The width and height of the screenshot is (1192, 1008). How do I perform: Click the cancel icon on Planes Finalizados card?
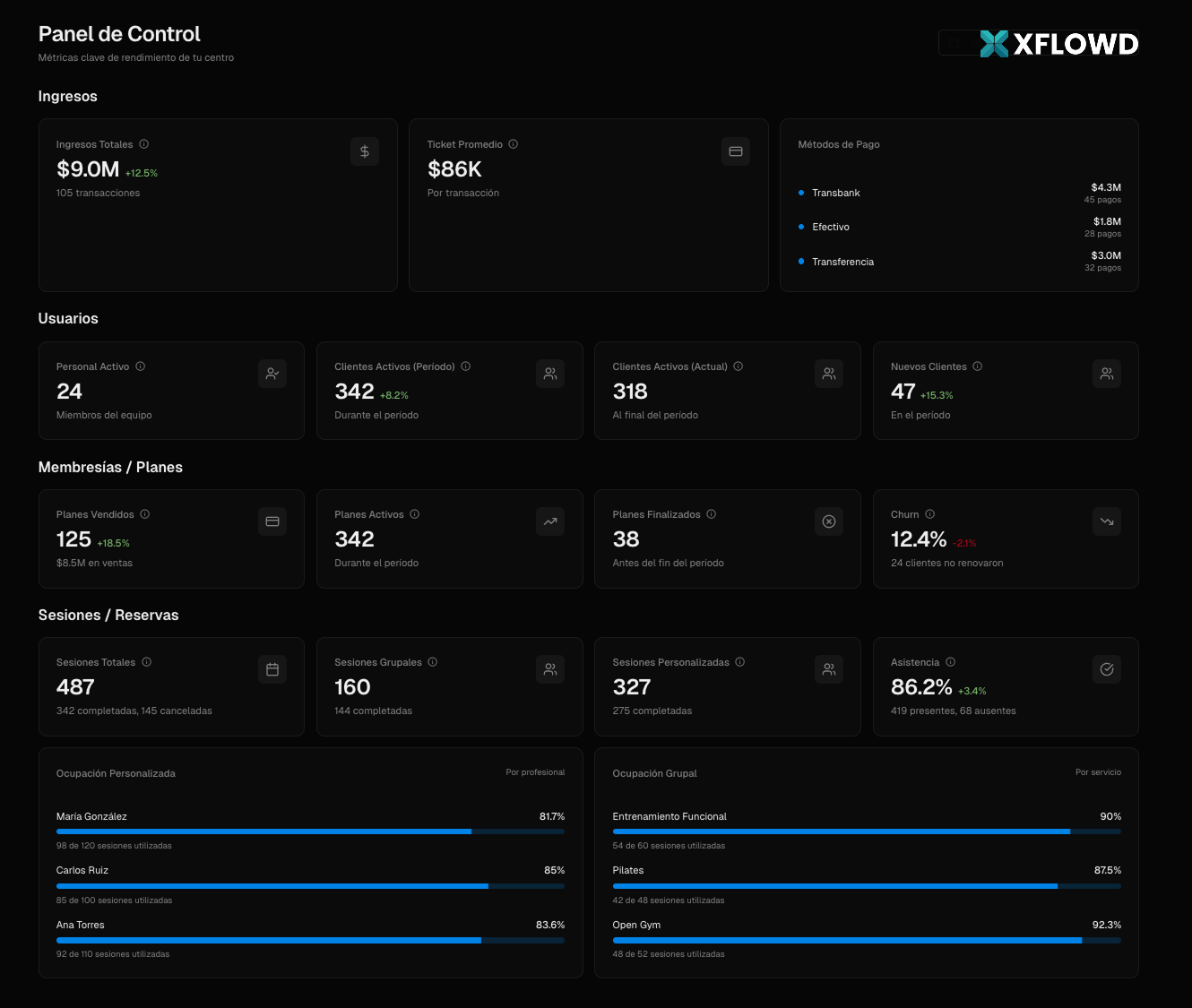pyautogui.click(x=829, y=521)
